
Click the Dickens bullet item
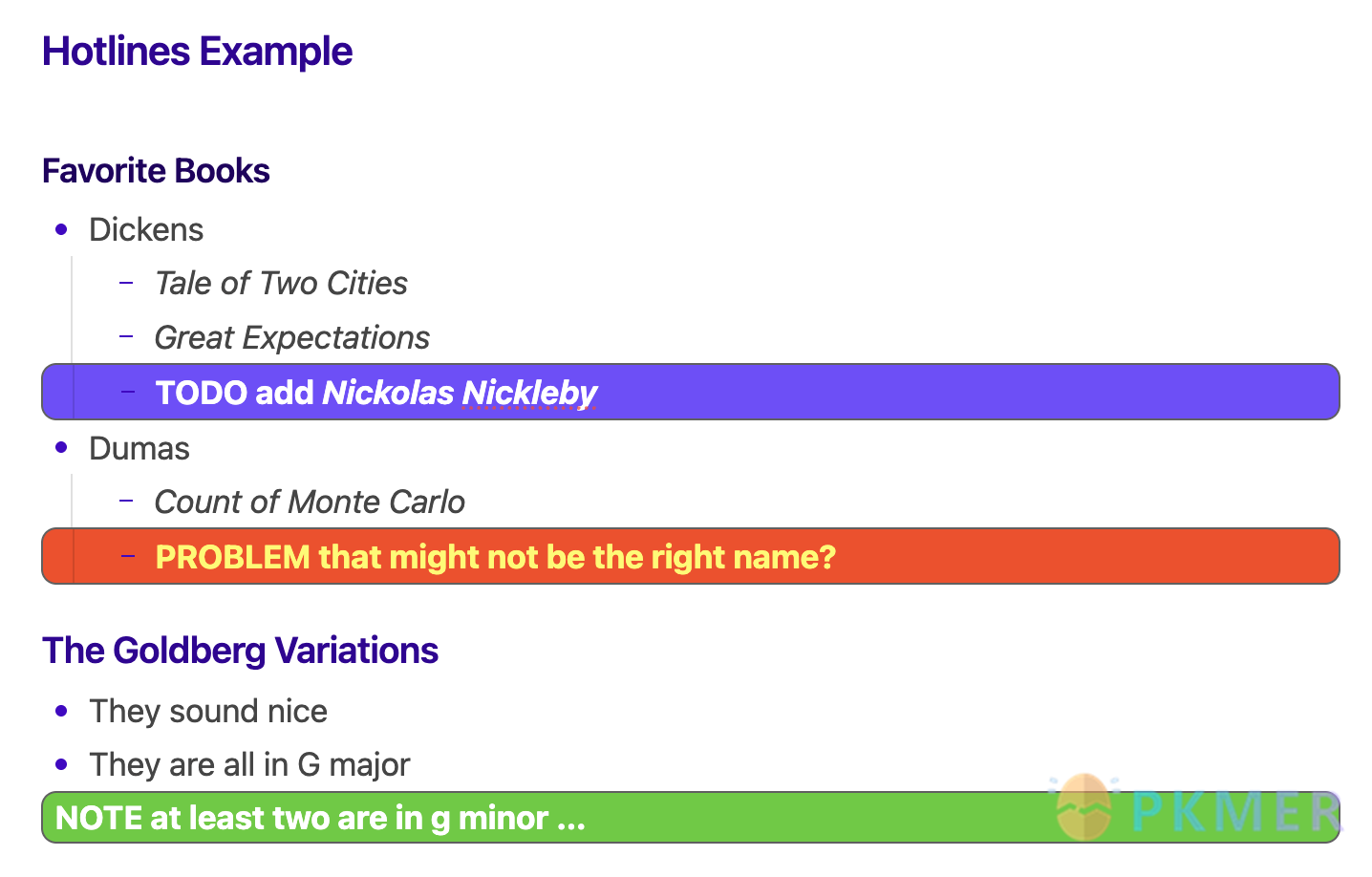146,230
